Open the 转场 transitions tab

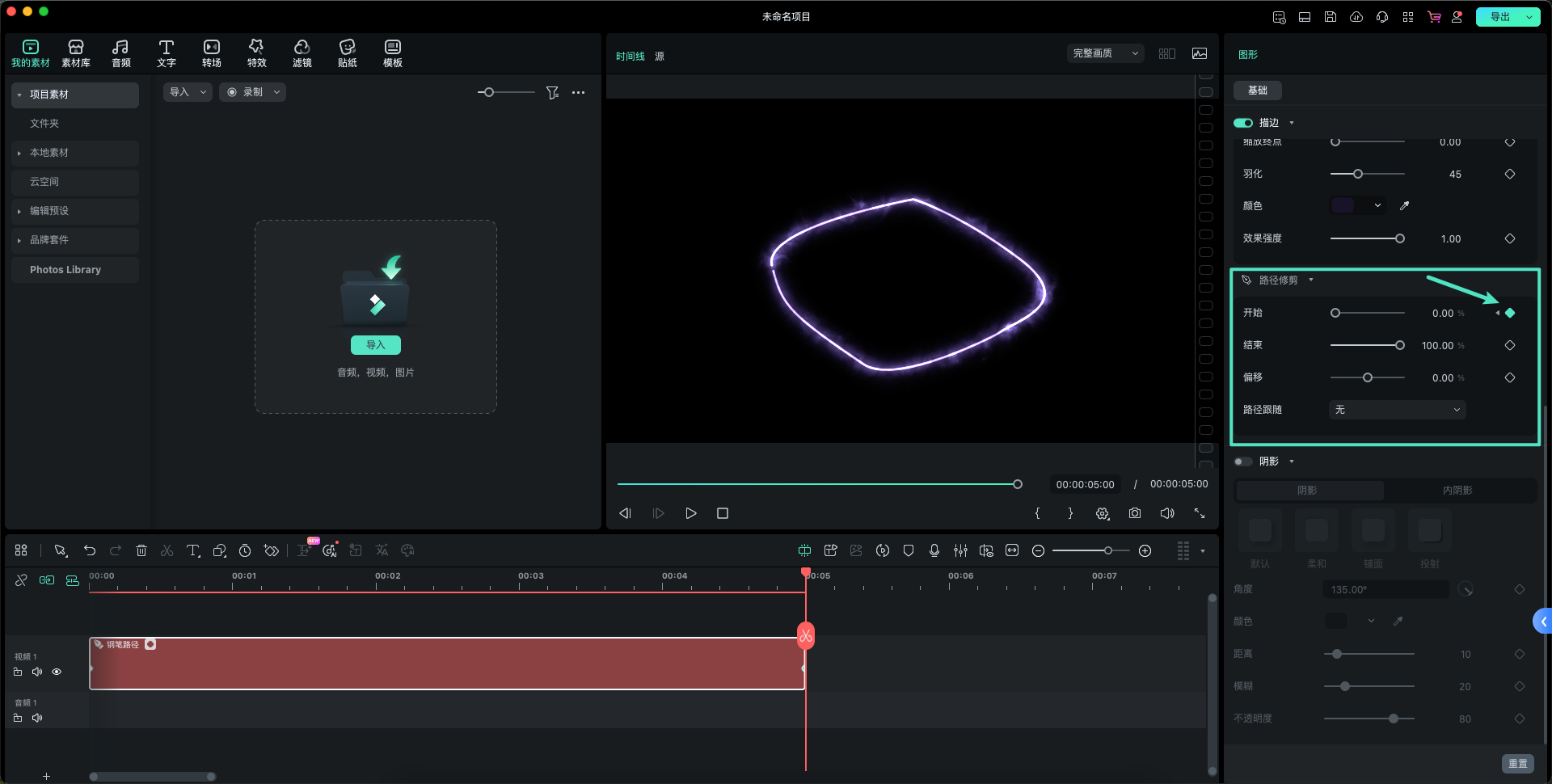tap(211, 53)
